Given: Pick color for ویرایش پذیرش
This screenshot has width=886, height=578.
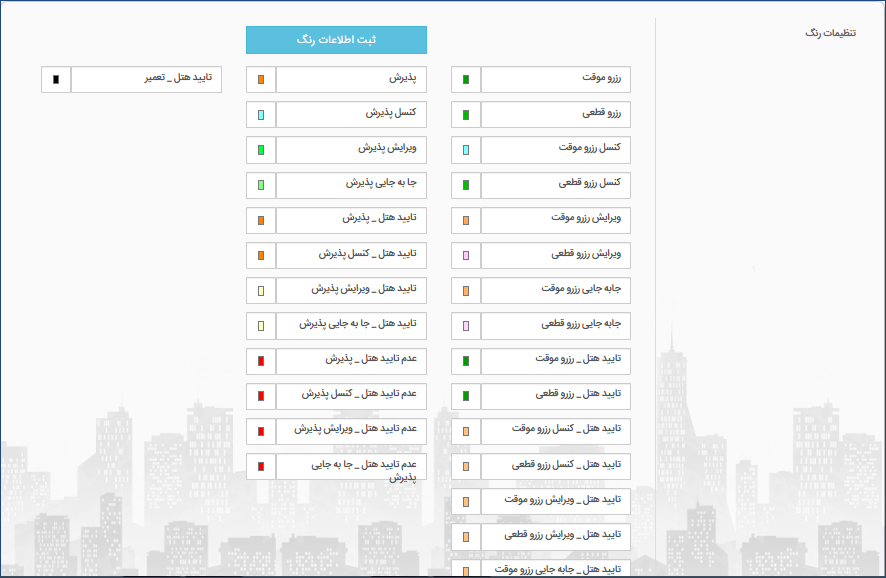Looking at the screenshot, I should pos(261,150).
